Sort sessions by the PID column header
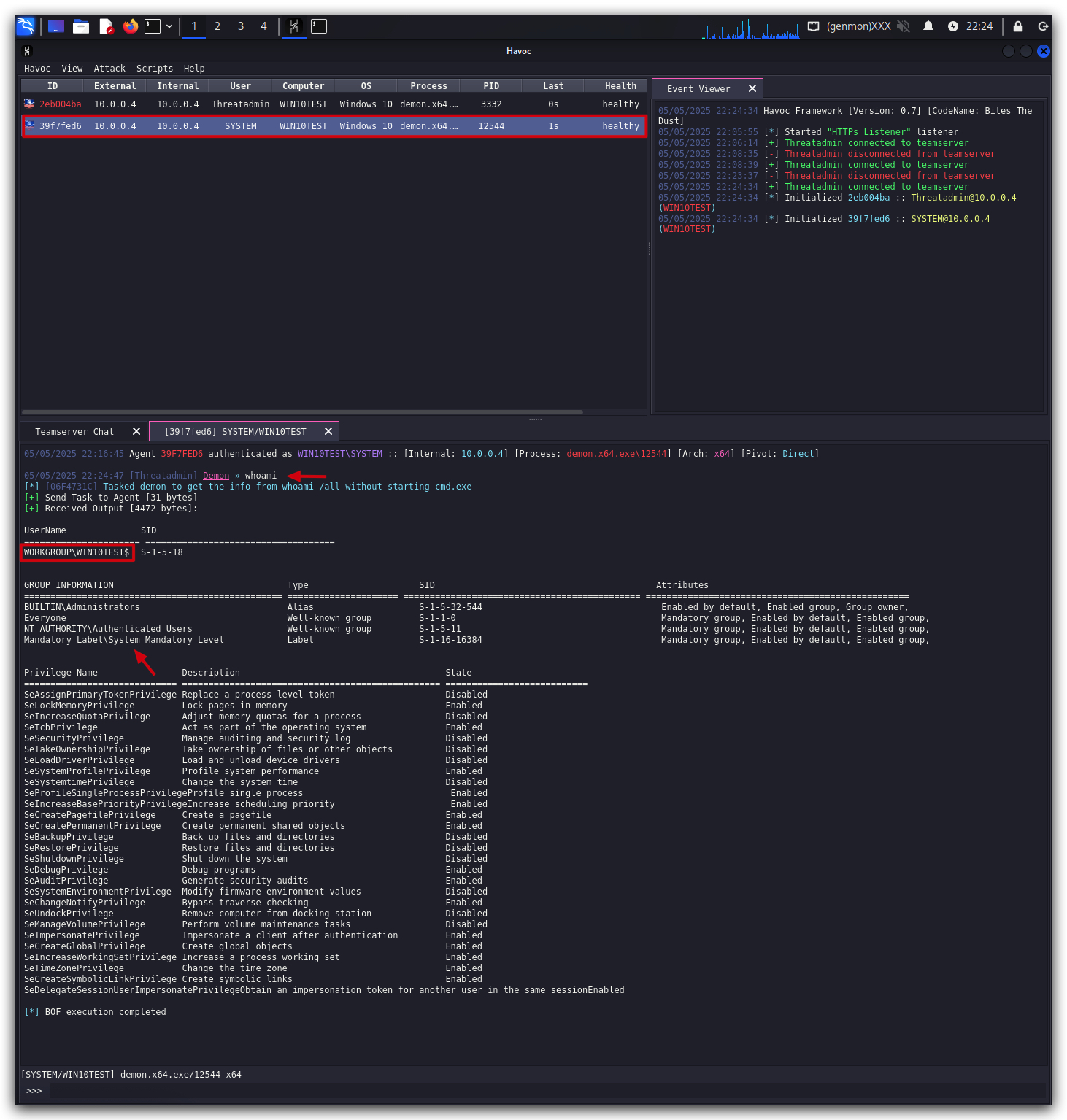Screen dimensions: 1067x1120 point(491,86)
